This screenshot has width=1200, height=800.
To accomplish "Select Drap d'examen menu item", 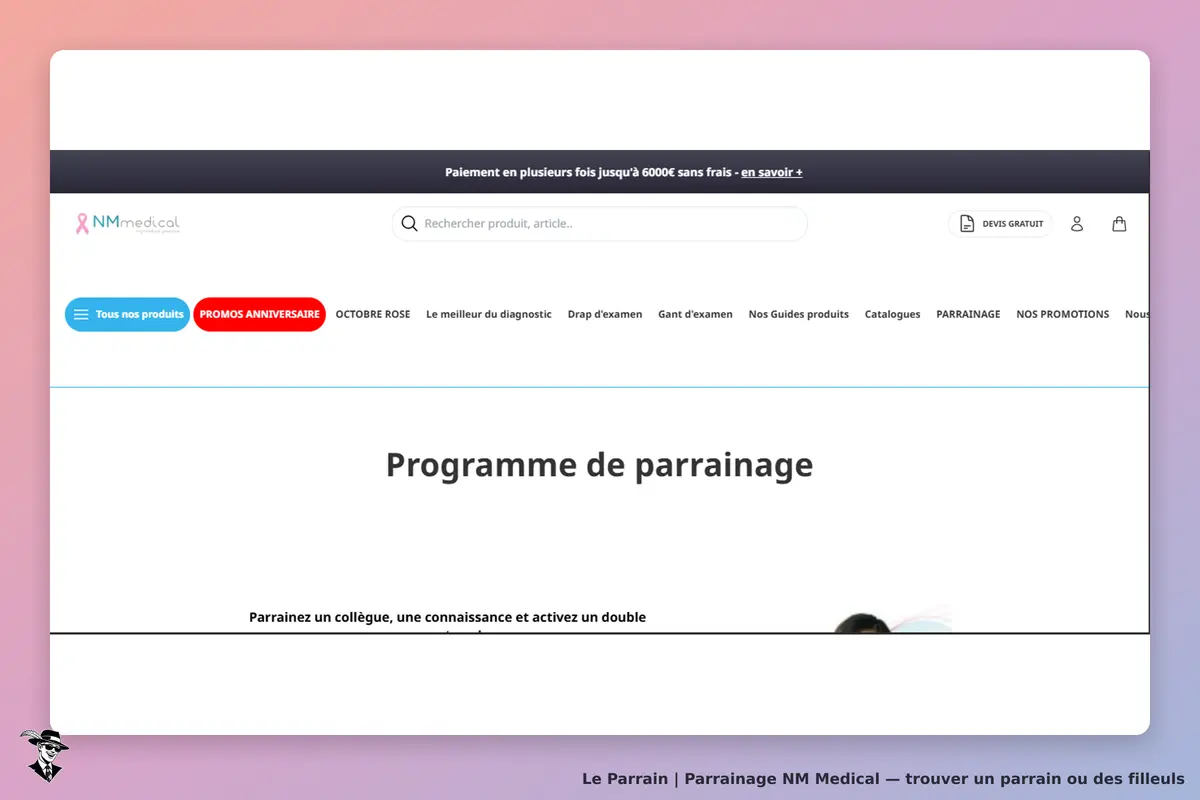I will pos(605,314).
